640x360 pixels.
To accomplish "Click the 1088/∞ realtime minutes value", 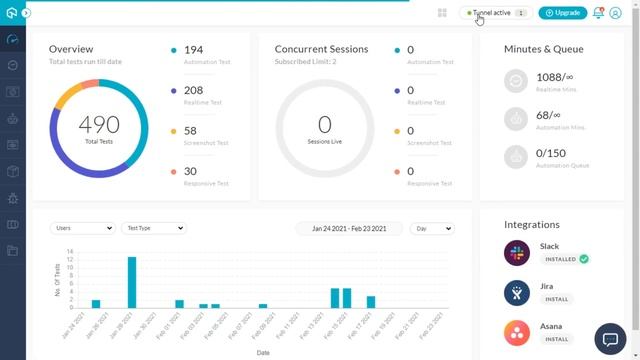I will coord(555,77).
